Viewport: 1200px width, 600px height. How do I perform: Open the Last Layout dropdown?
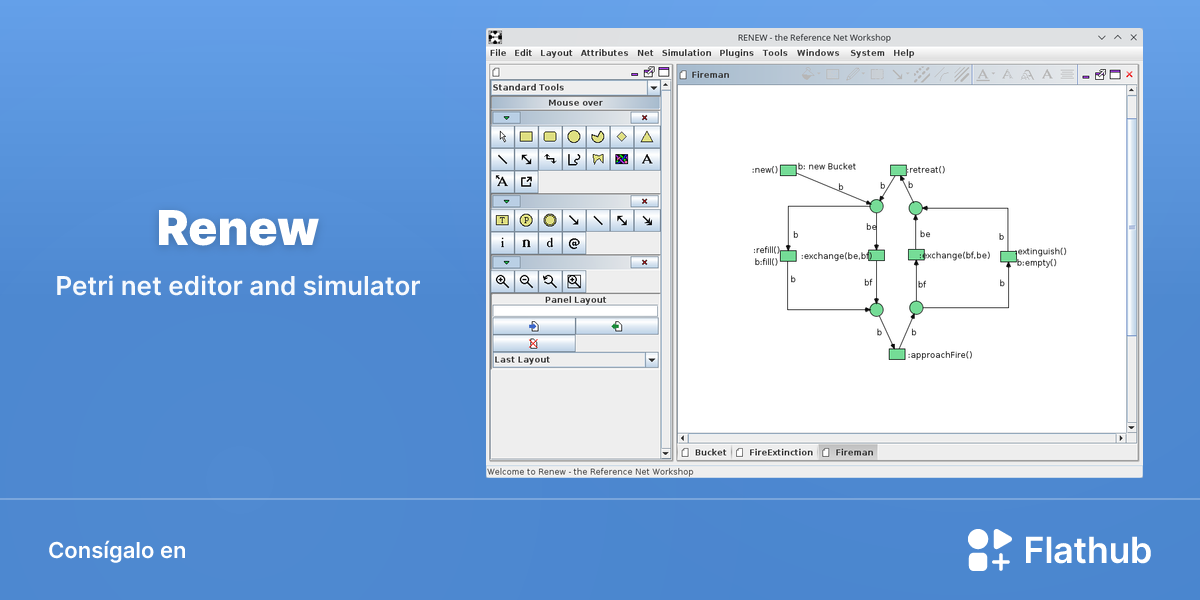tap(652, 360)
